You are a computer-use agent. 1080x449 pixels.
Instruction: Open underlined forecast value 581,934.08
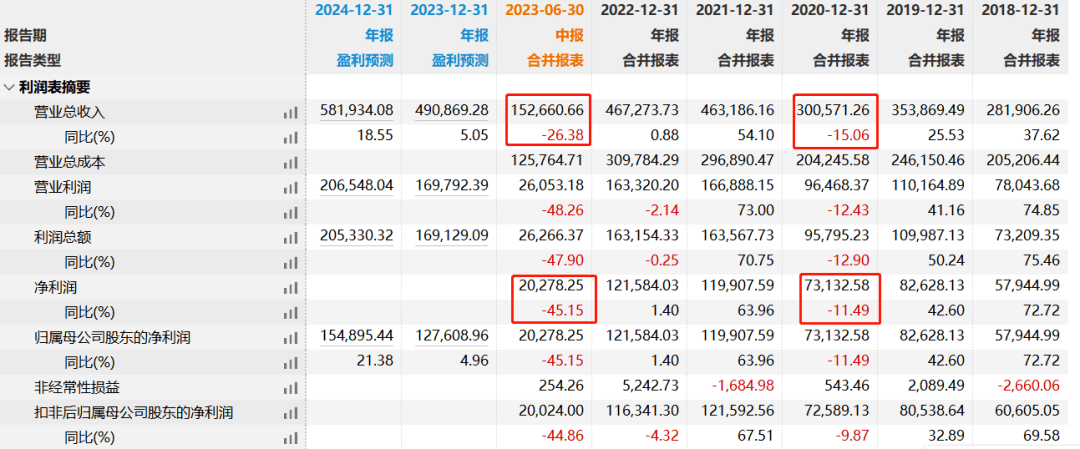[356, 110]
